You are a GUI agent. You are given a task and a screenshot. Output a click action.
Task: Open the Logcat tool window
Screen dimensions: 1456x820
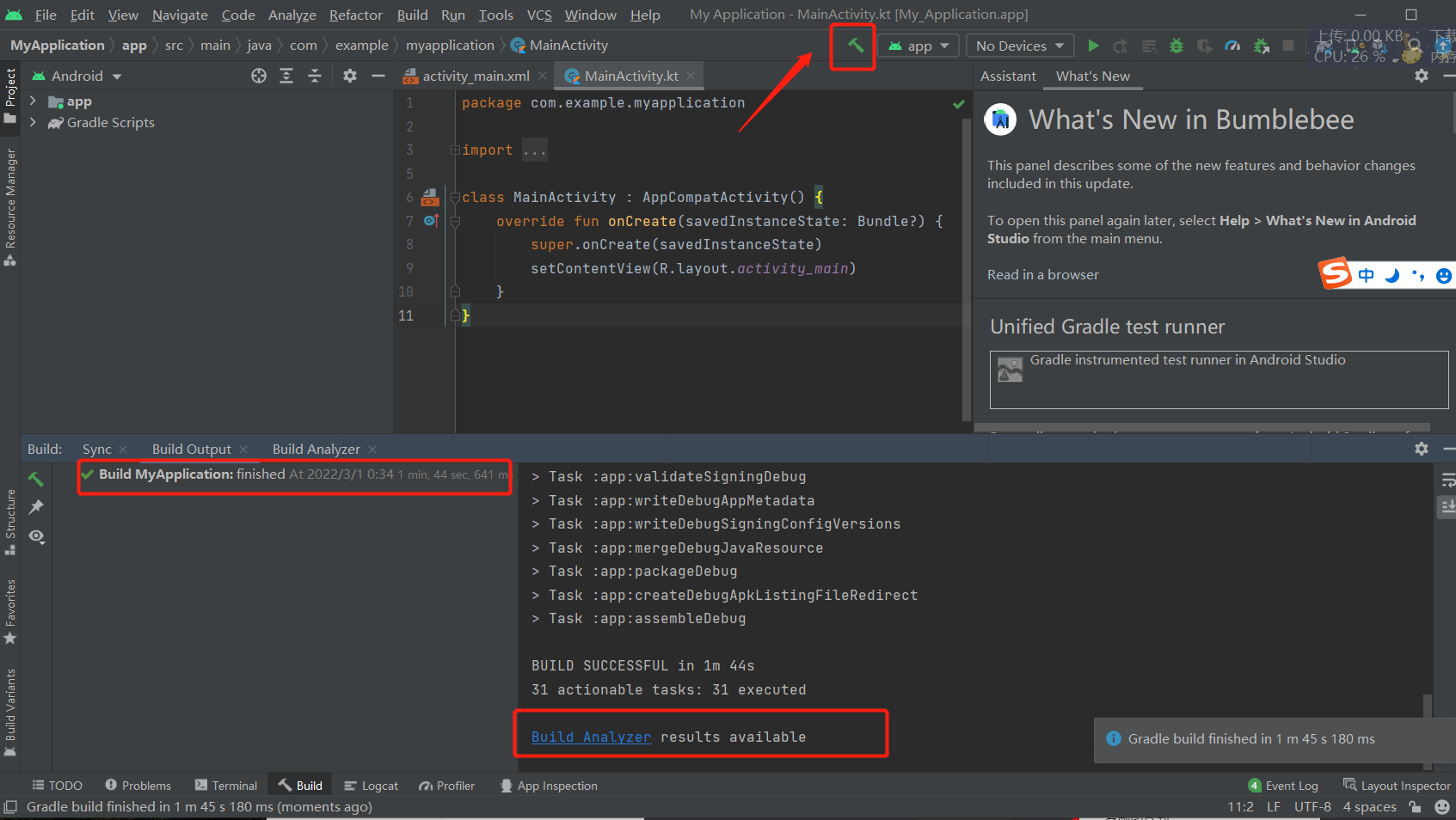click(x=371, y=786)
